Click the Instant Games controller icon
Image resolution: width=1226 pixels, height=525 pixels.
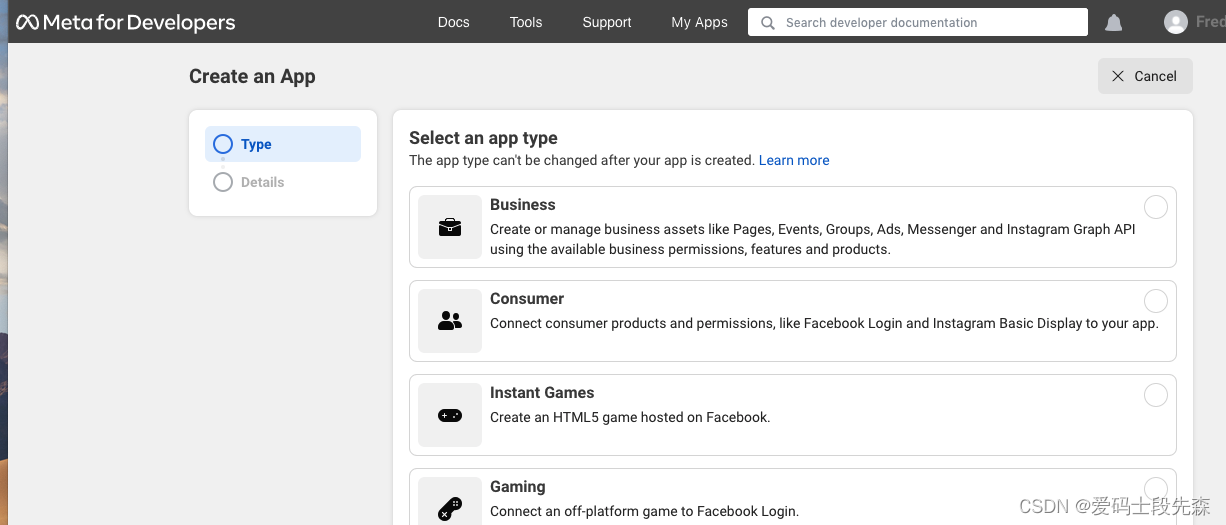(450, 415)
